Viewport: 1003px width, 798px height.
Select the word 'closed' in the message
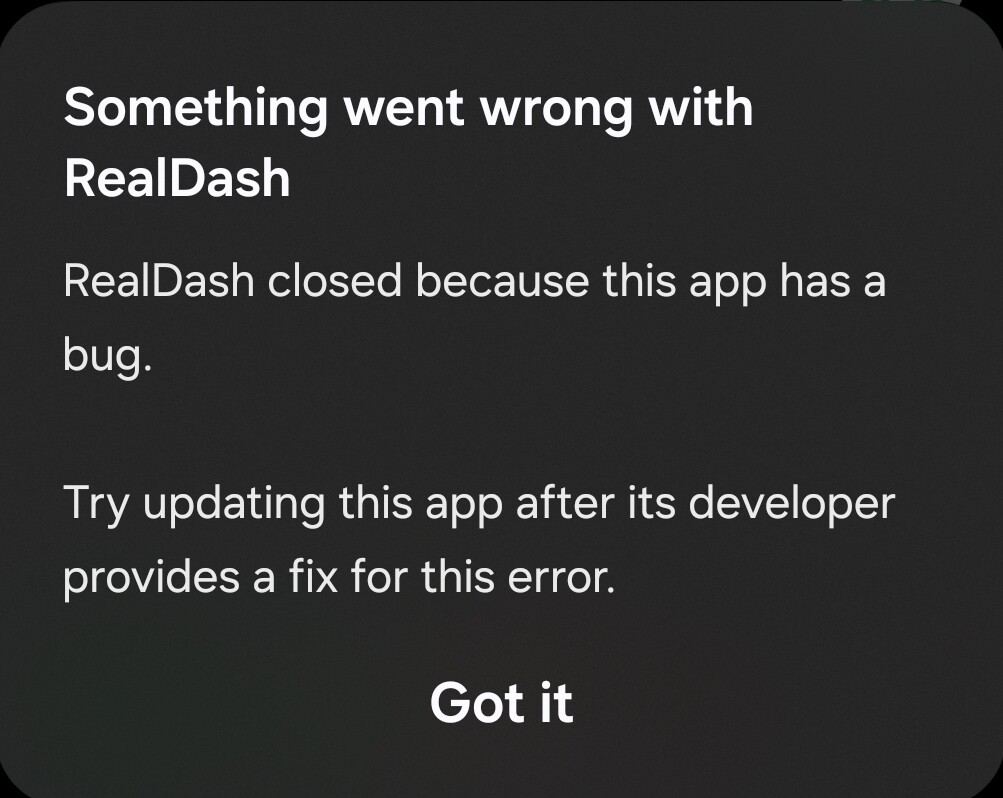335,281
